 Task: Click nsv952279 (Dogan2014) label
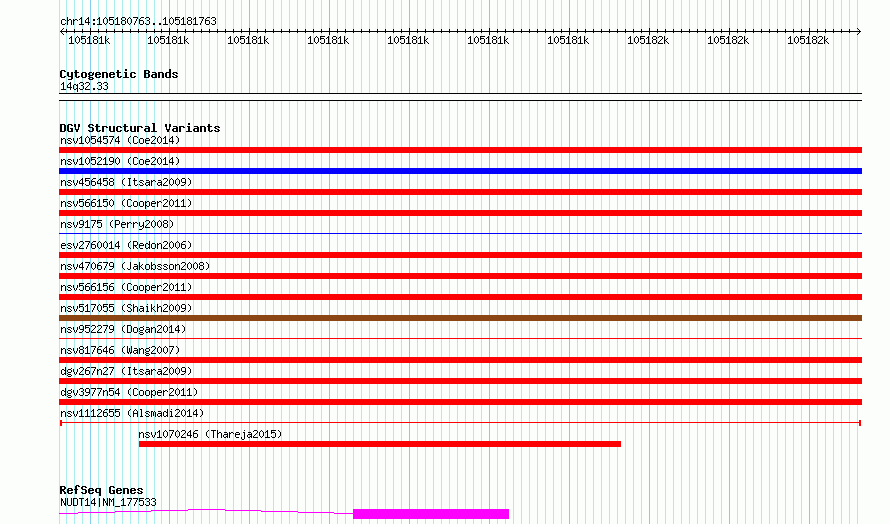(123, 329)
